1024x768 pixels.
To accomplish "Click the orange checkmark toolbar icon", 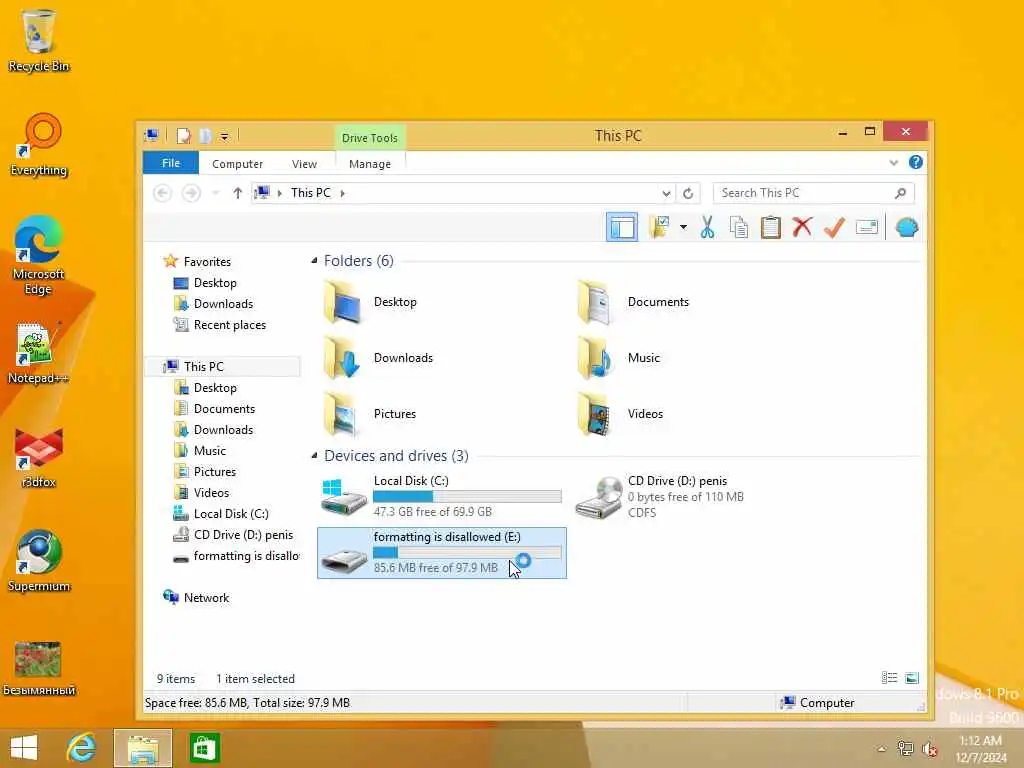I will coord(834,227).
